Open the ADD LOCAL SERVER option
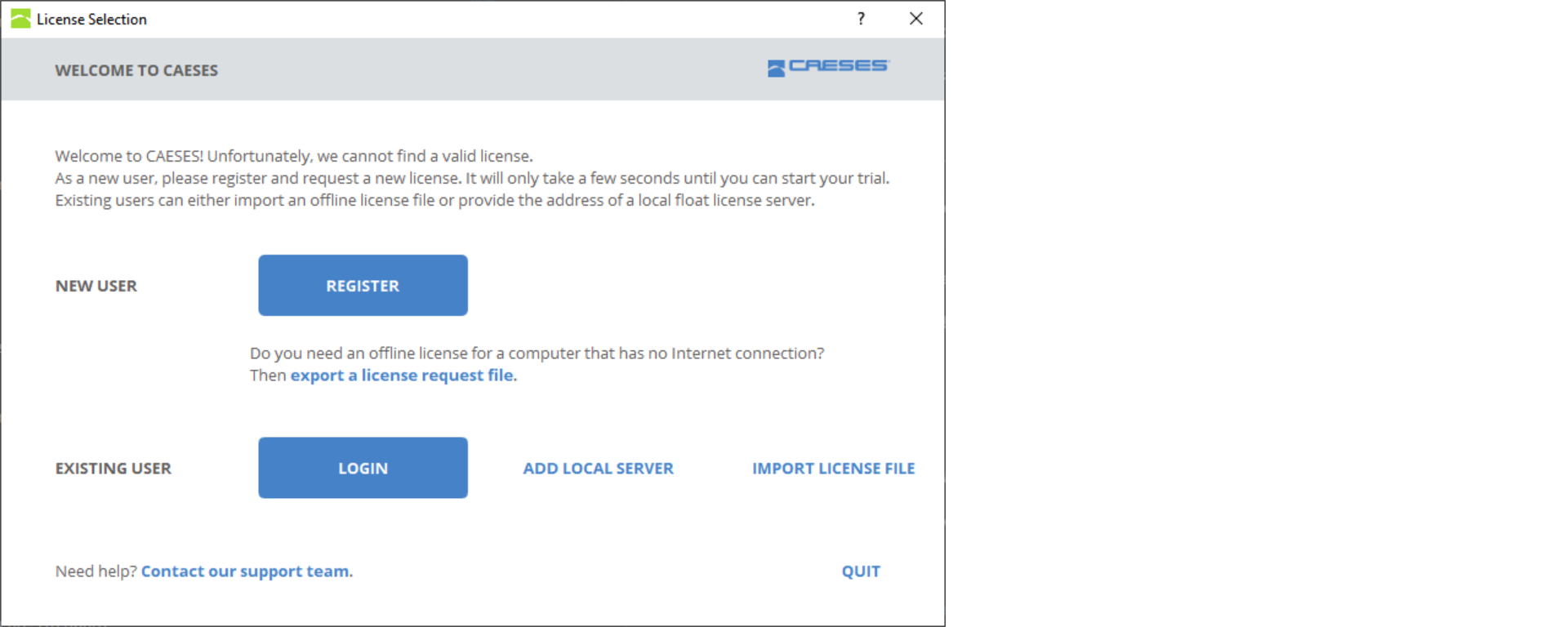The image size is (1568, 627). (x=598, y=469)
